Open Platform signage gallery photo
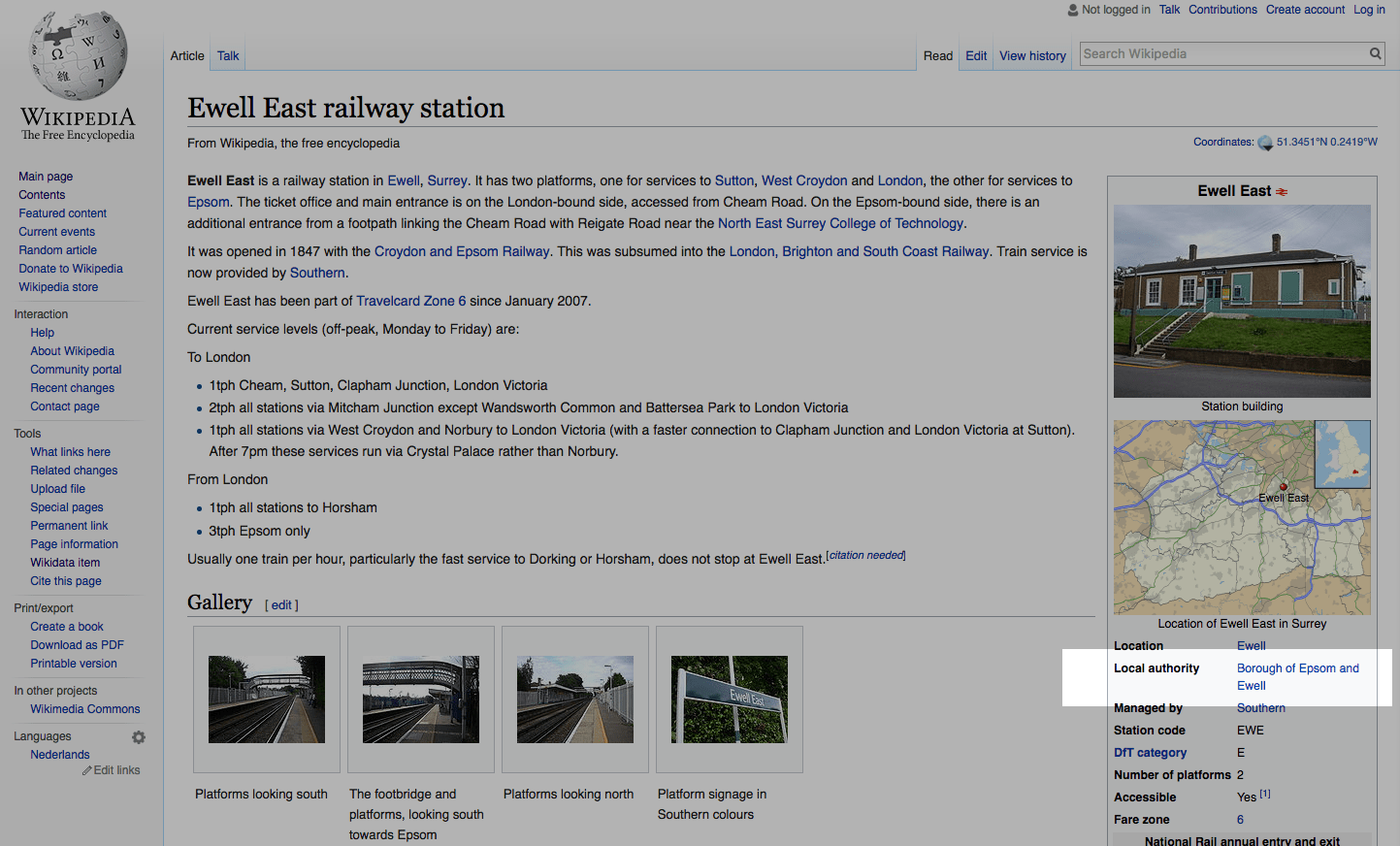This screenshot has height=846, width=1400. [730, 700]
